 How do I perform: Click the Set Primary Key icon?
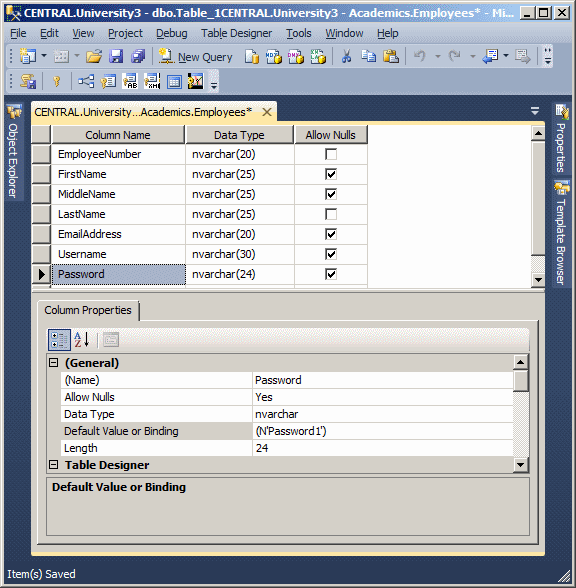pyautogui.click(x=57, y=81)
